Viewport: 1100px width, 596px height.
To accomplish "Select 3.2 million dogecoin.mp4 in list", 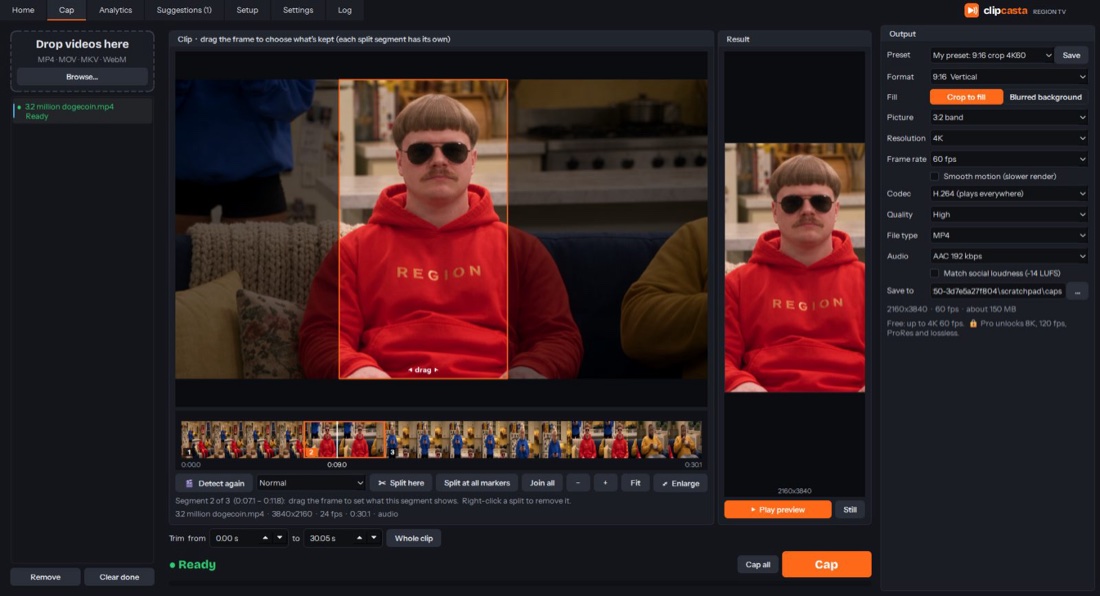I will coord(82,111).
